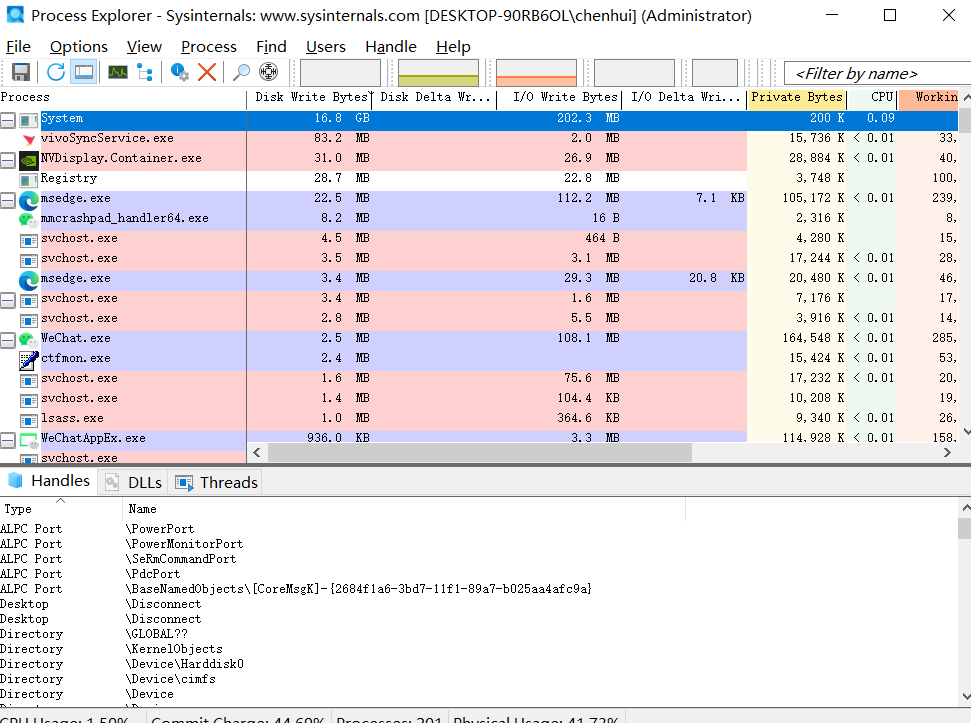Collapse the WeChat.exe tree node

tap(7, 340)
